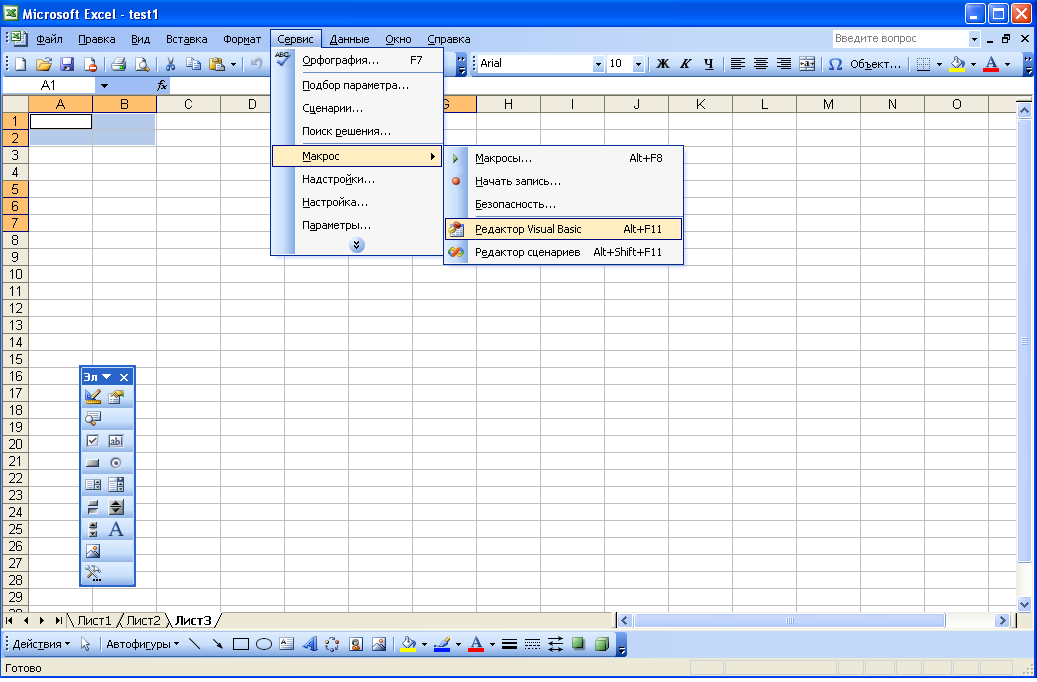Open Properties icon in control toolbox
The image size is (1037, 682).
tap(116, 396)
